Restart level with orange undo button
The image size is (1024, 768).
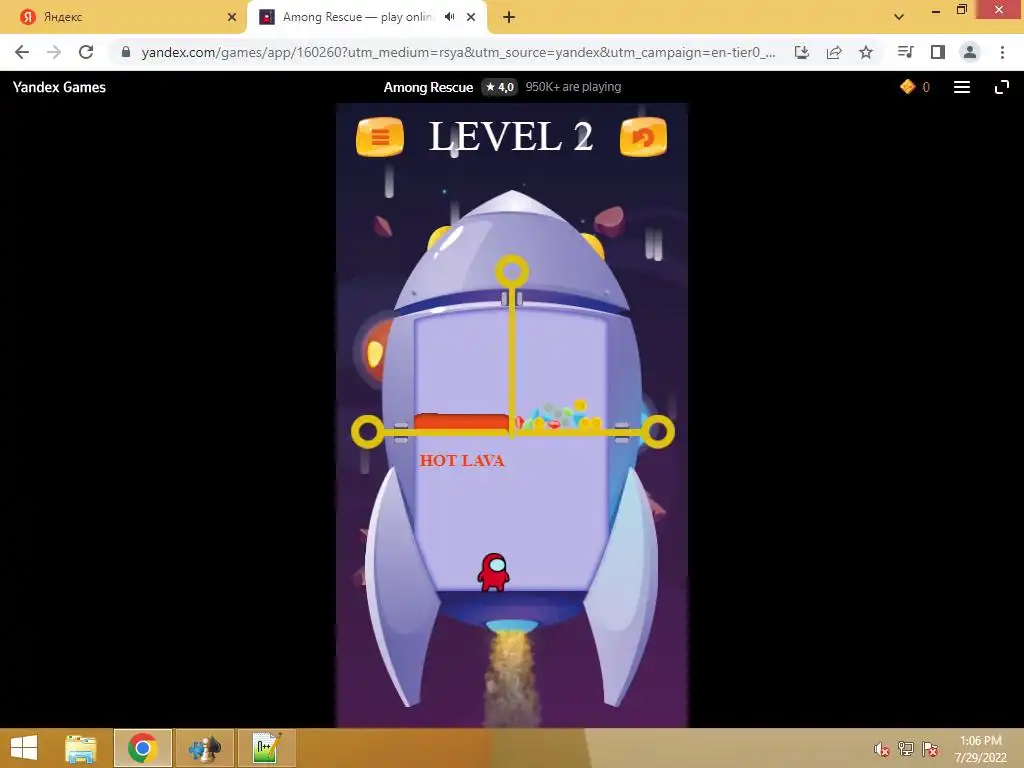[x=643, y=137]
